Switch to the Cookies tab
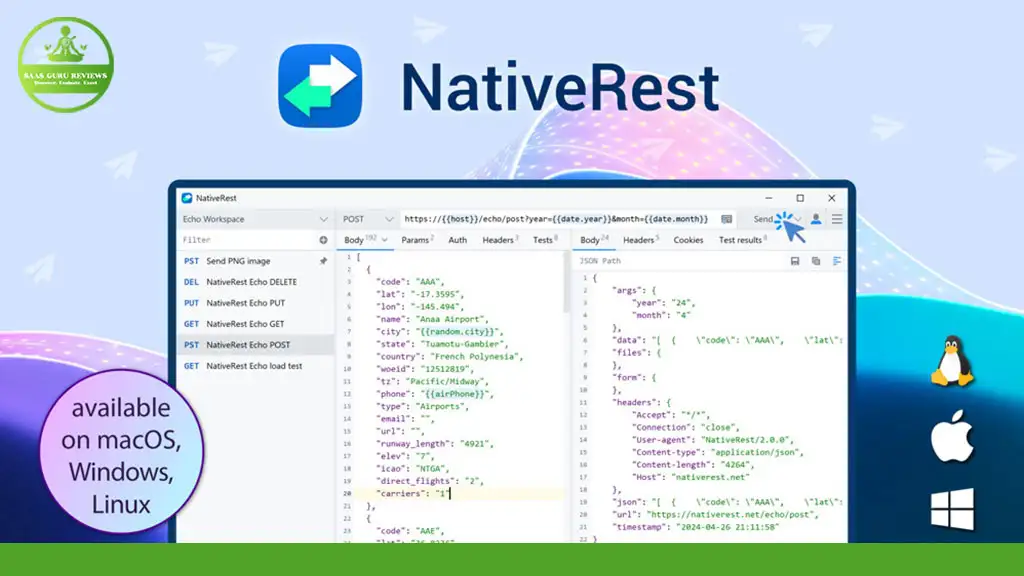The width and height of the screenshot is (1024, 576). pos(688,240)
